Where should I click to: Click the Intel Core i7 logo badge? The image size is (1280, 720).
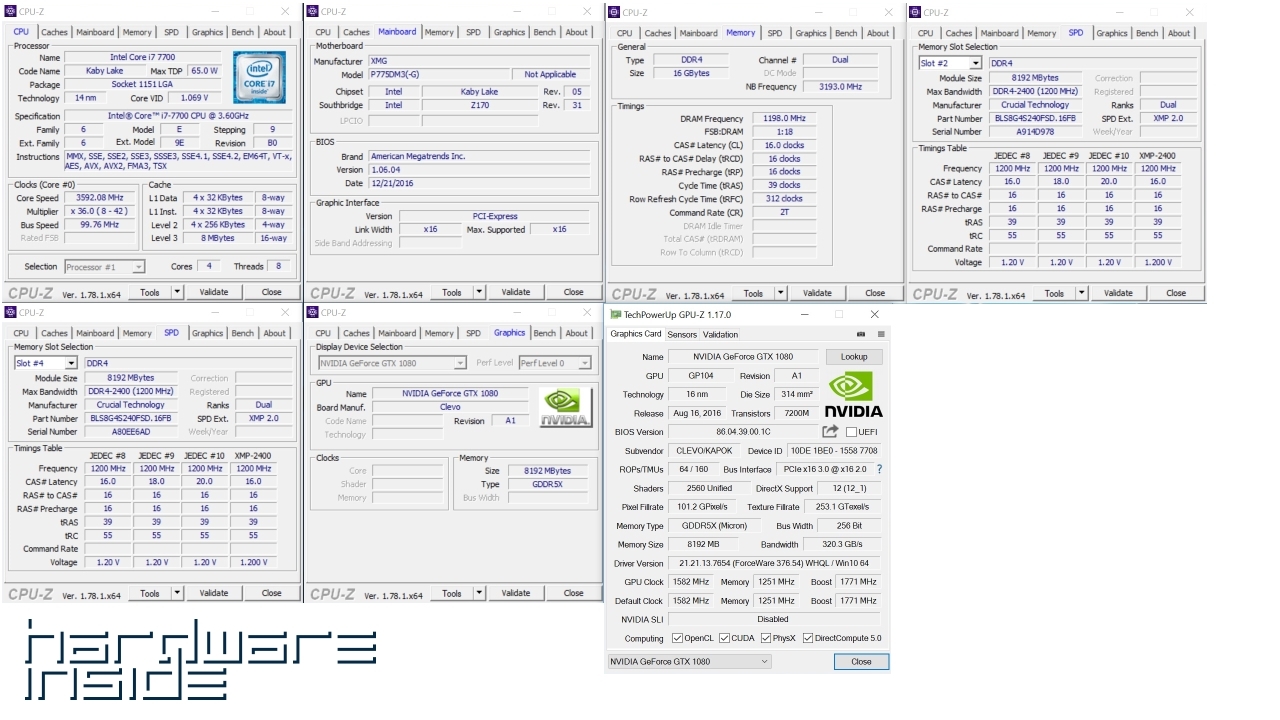259,77
